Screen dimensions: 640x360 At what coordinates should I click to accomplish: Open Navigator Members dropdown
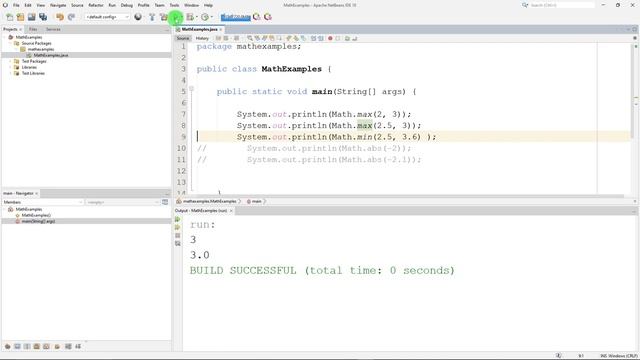[42, 202]
